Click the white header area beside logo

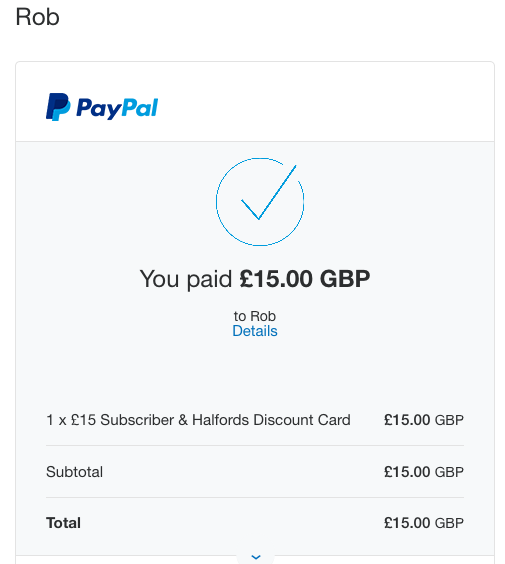tap(324, 102)
